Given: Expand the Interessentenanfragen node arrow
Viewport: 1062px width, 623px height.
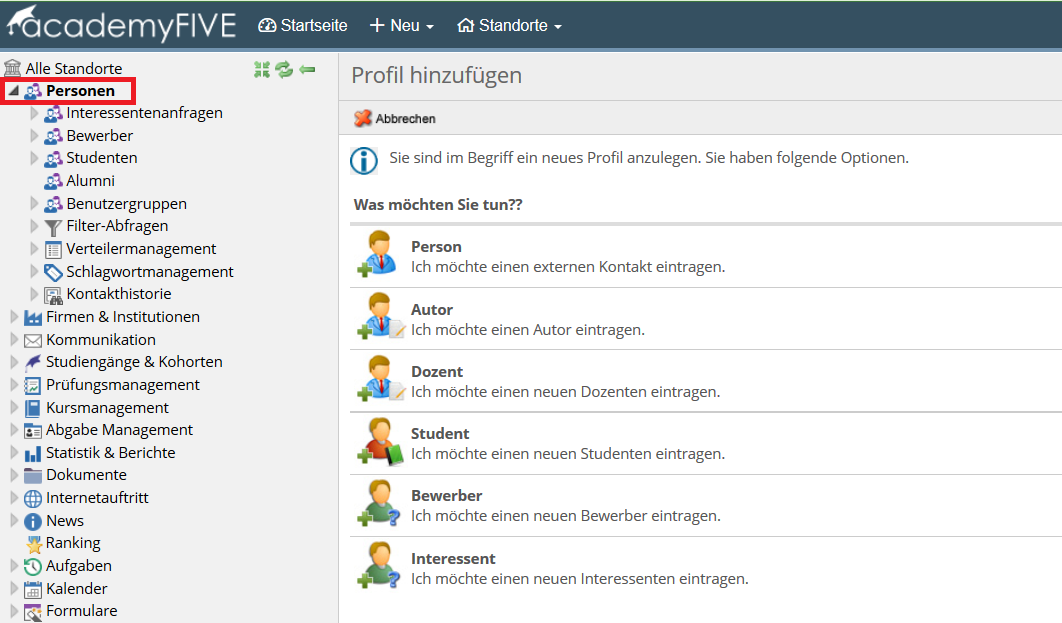Looking at the screenshot, I should click(34, 113).
